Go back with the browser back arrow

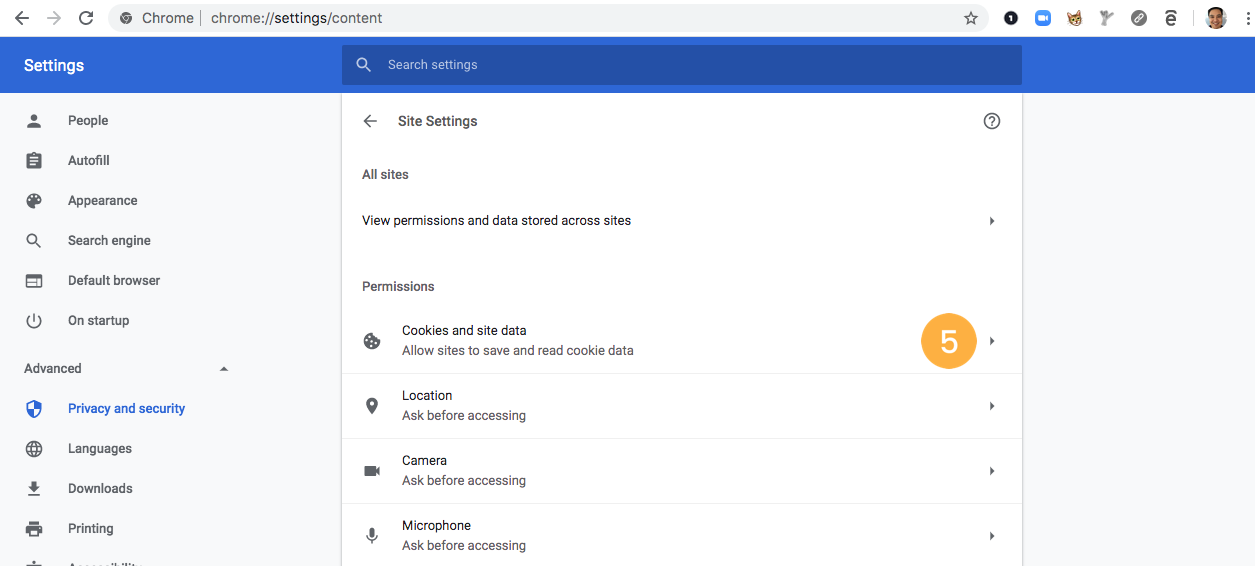click(x=22, y=18)
